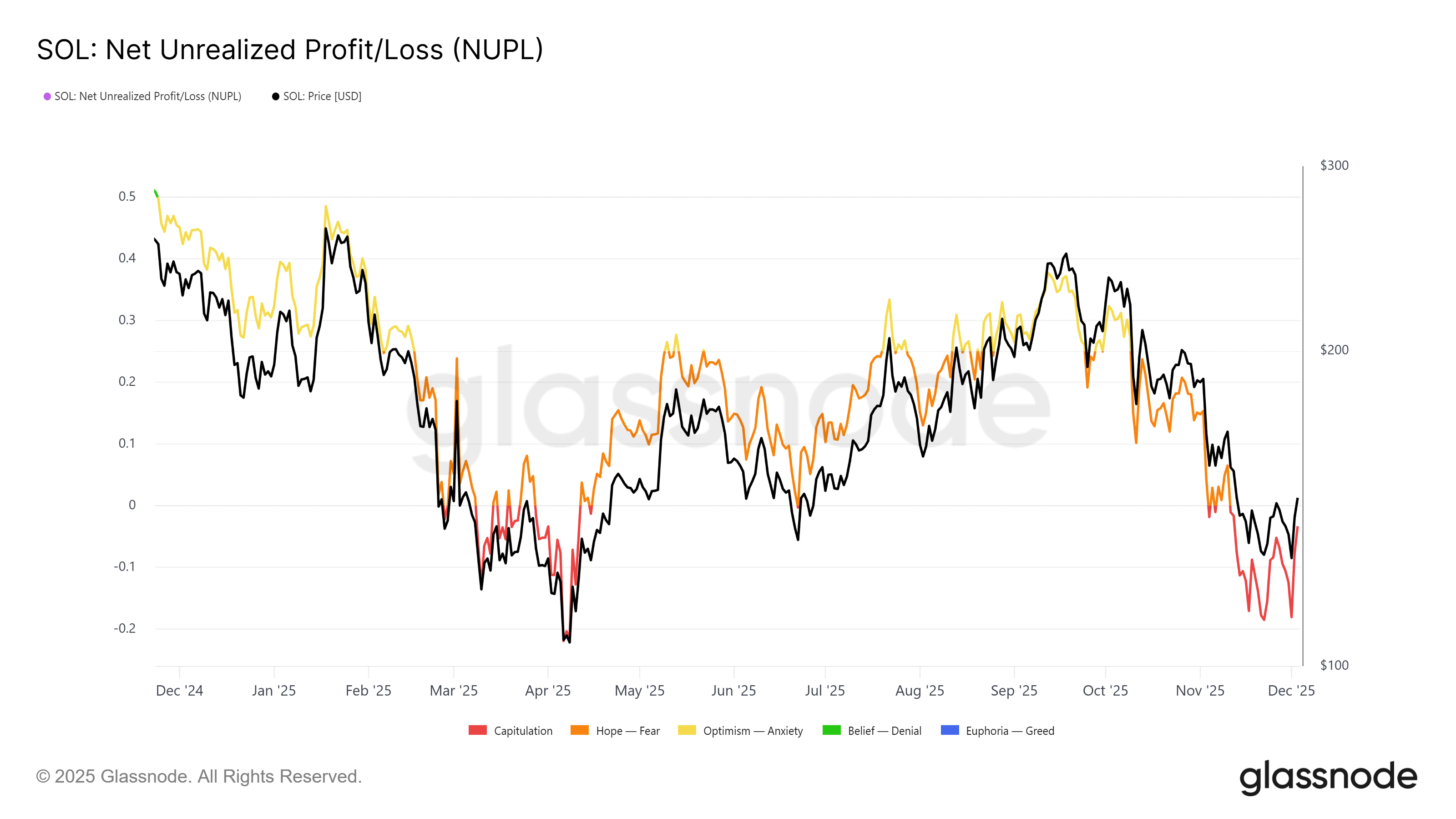
Task: Click the green Belief — Denial swatch
Action: click(x=831, y=730)
